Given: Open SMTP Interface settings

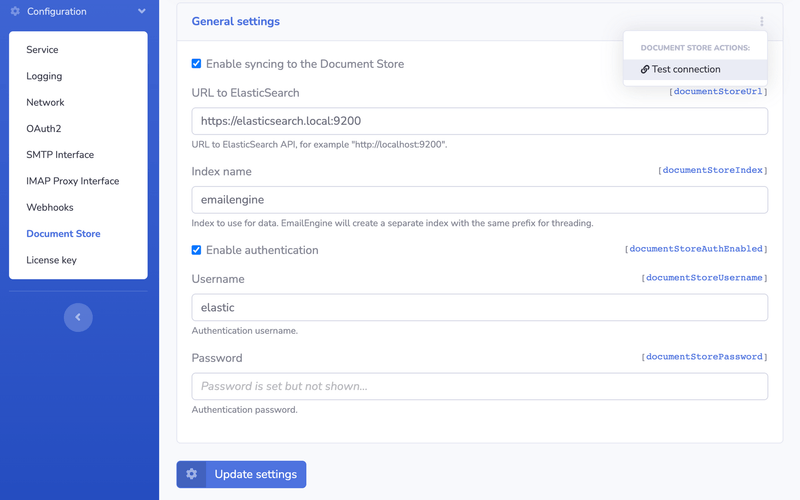Looking at the screenshot, I should pyautogui.click(x=60, y=155).
